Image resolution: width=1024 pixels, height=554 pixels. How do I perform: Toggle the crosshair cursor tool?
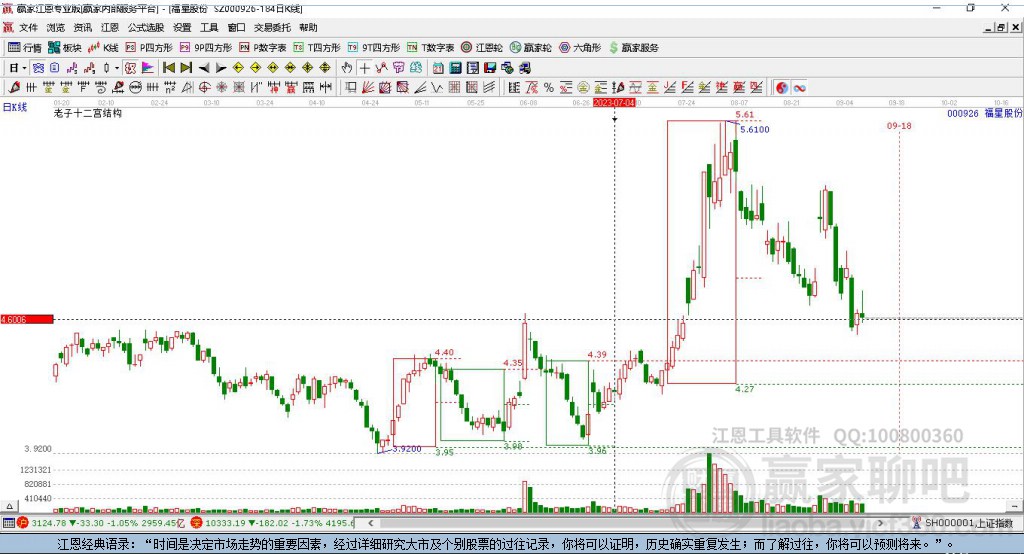pos(364,68)
